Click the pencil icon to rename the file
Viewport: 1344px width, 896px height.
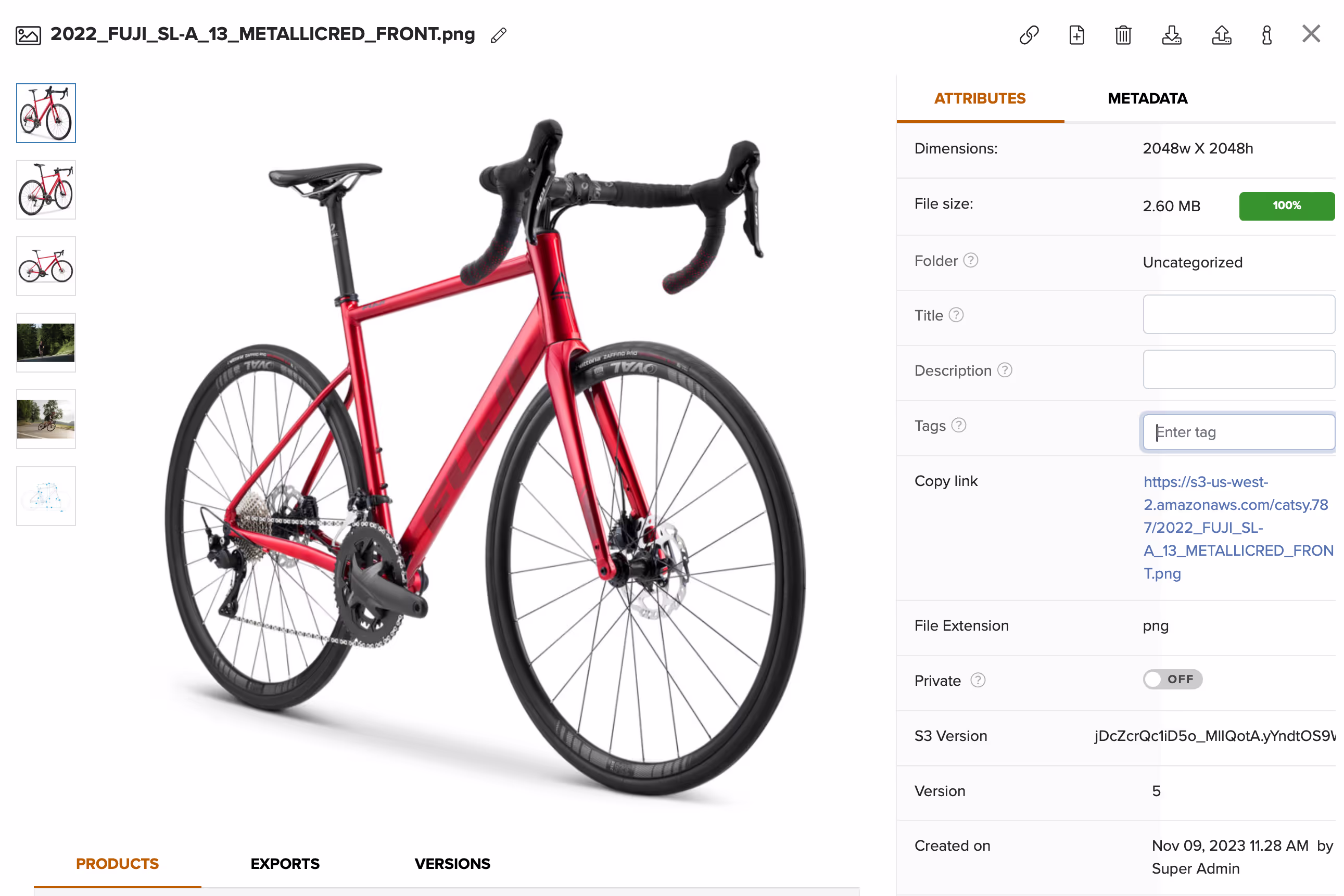[499, 35]
